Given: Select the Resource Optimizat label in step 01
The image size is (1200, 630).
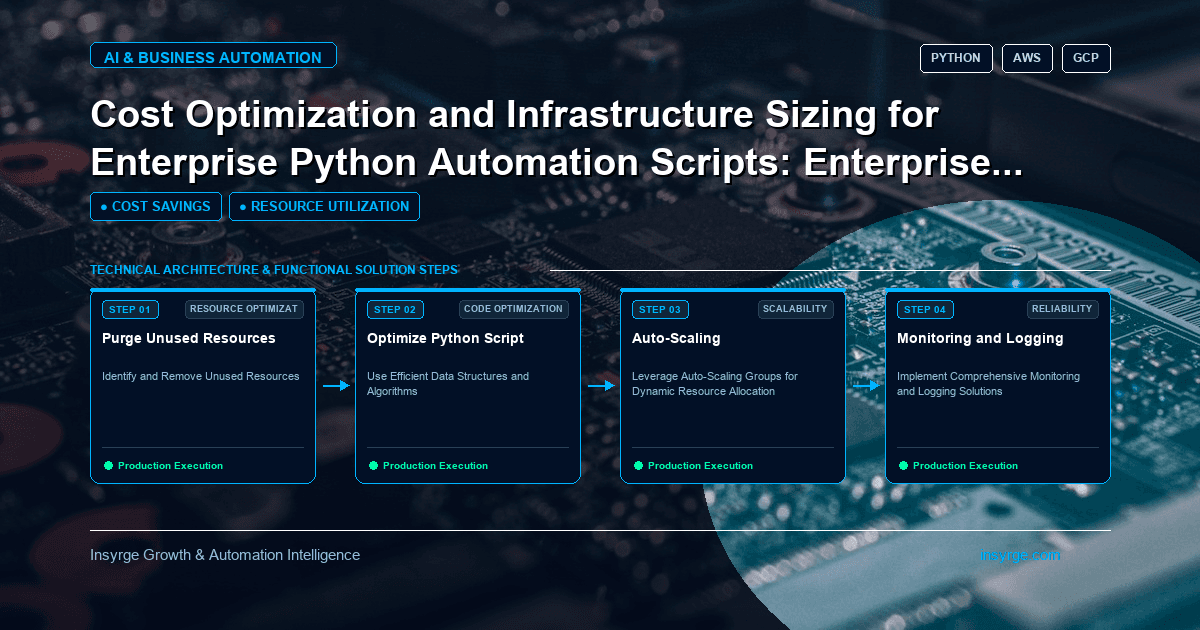Looking at the screenshot, I should [x=244, y=309].
